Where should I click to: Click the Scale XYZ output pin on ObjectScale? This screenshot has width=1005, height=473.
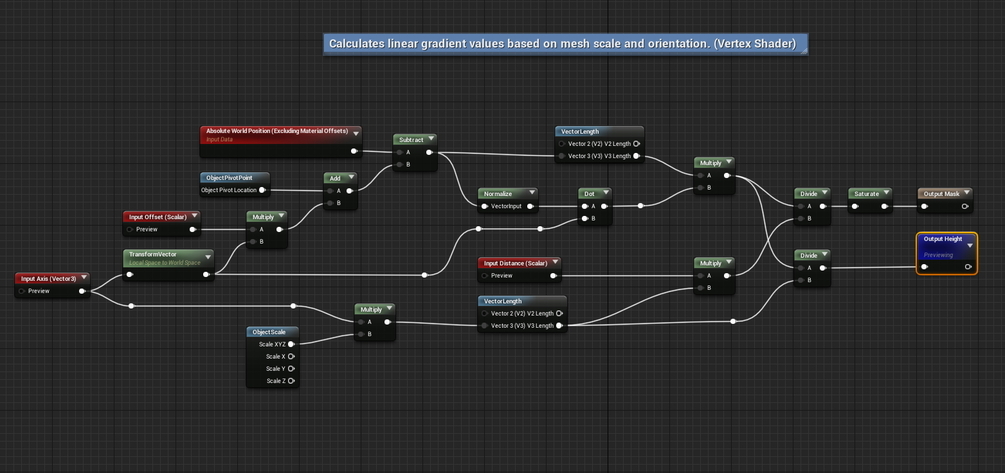pos(291,344)
